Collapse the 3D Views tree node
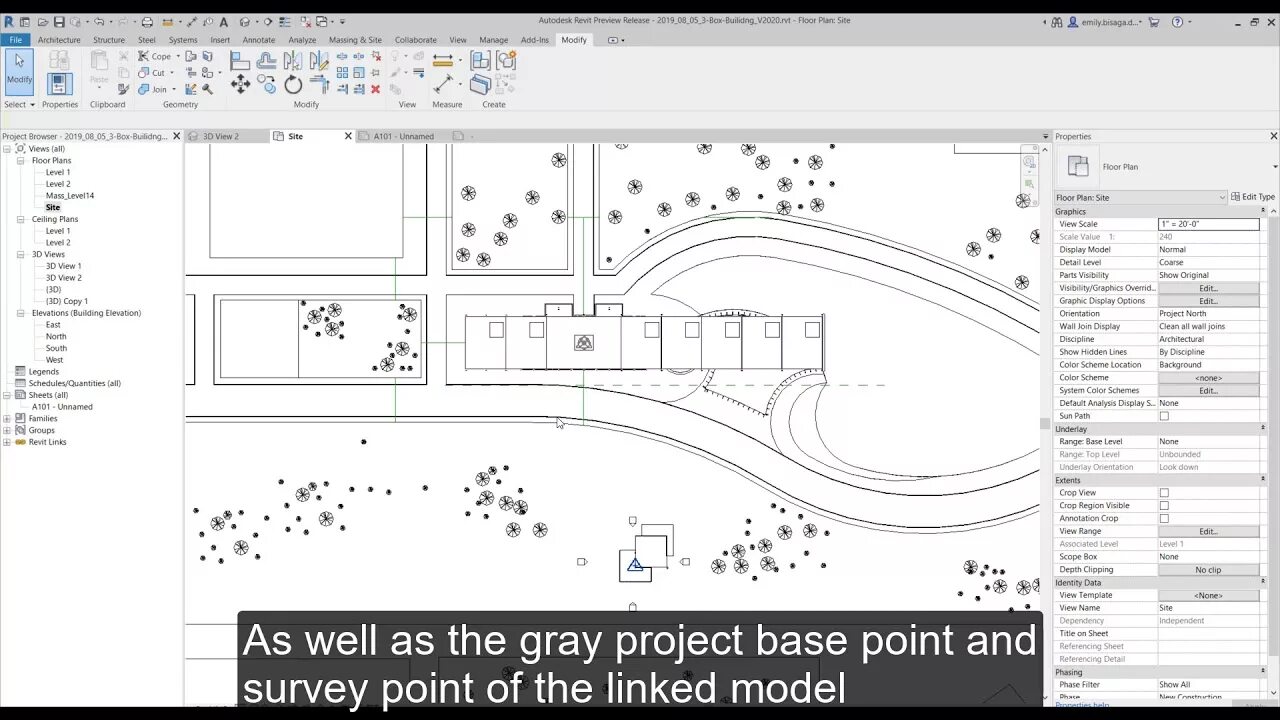Screen dimensions: 1280x720 click(20, 254)
